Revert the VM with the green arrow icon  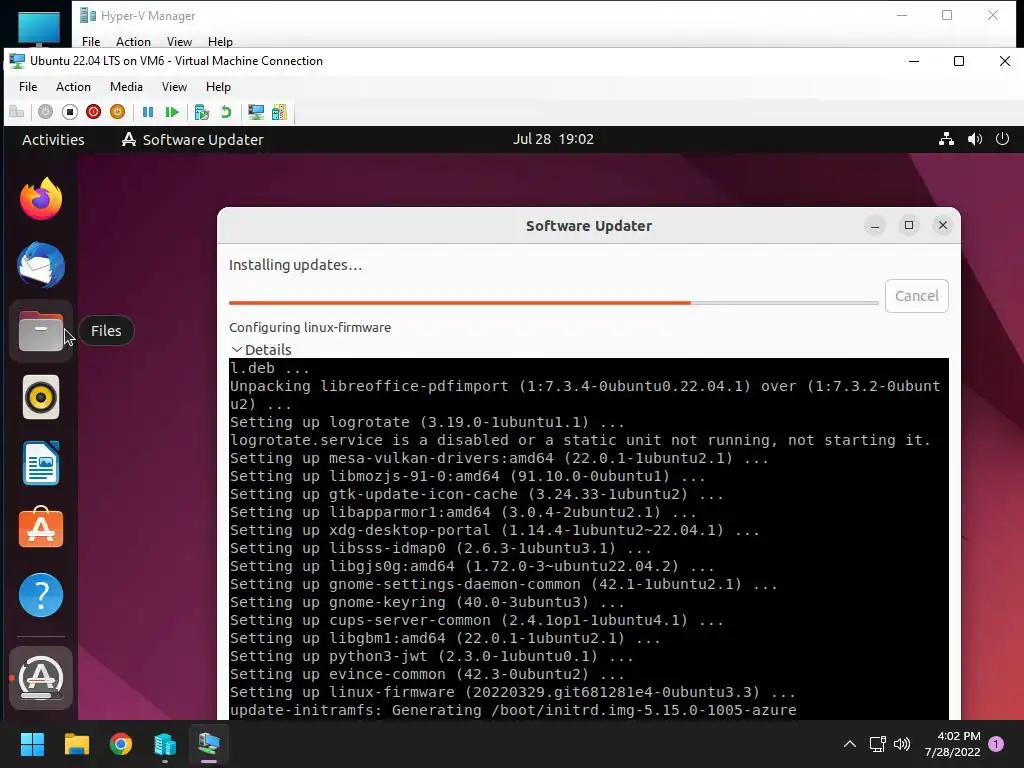[x=226, y=112]
